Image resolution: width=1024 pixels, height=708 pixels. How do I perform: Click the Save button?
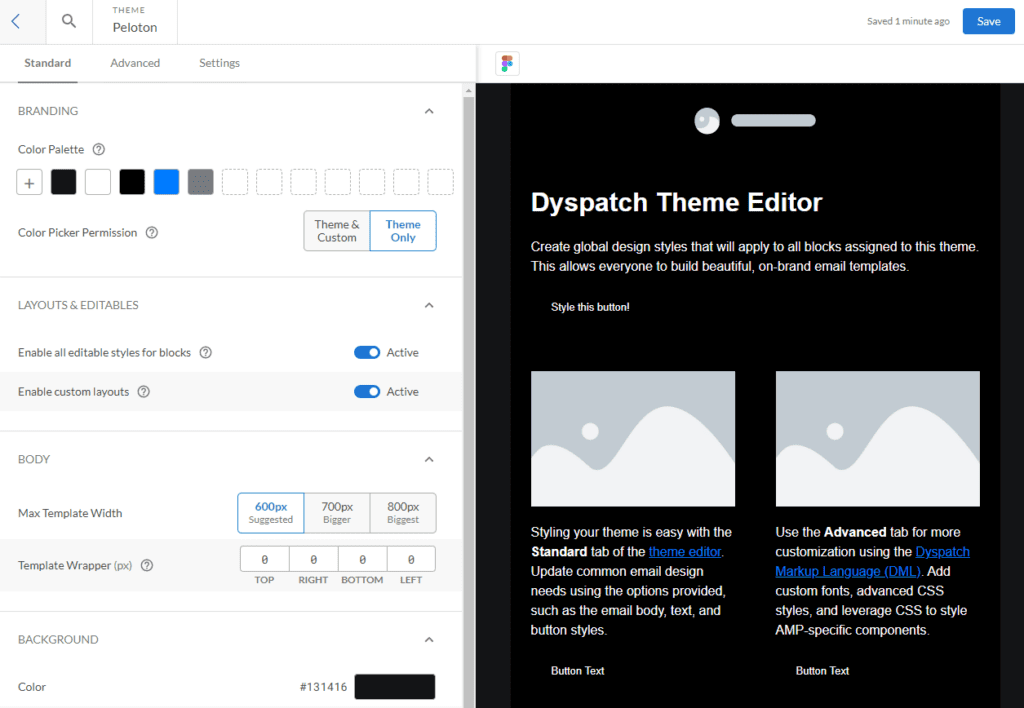(x=988, y=22)
